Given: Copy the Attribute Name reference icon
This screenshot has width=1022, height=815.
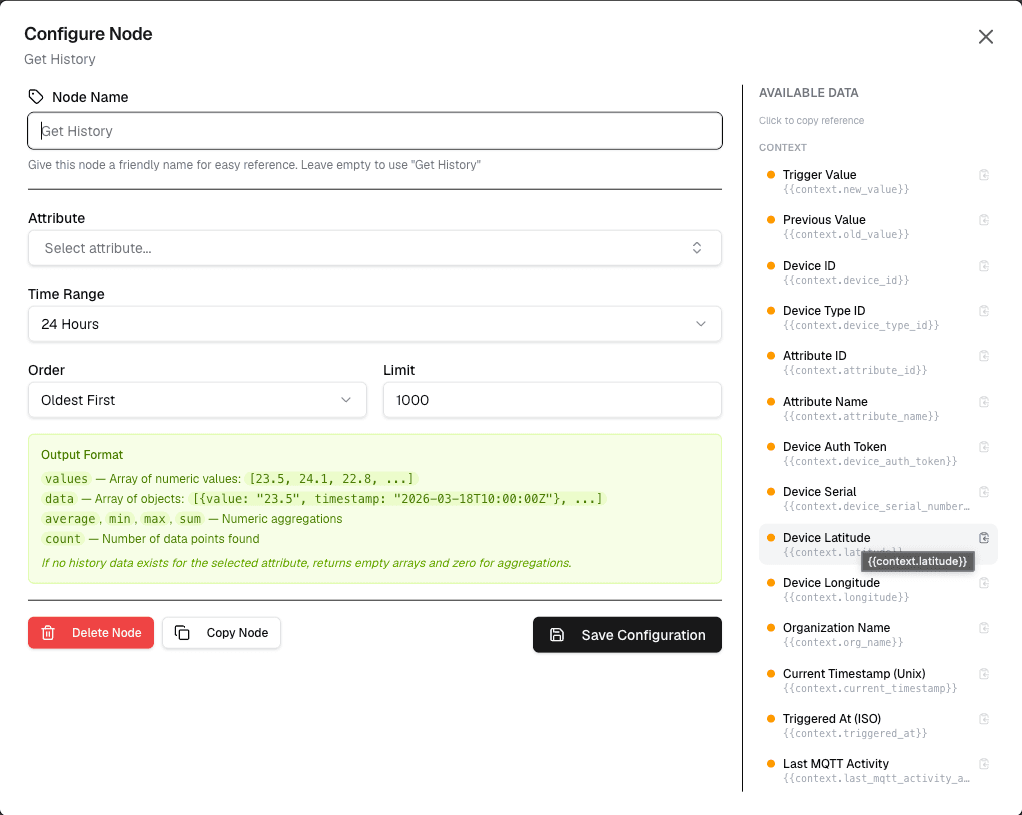Looking at the screenshot, I should click(984, 402).
